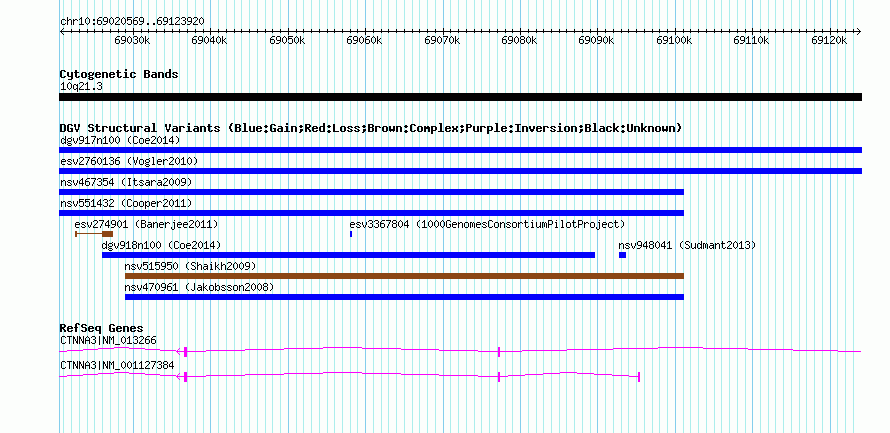890x433 pixels.
Task: Select the blue nsv551432 gain bar
Action: coord(371,213)
